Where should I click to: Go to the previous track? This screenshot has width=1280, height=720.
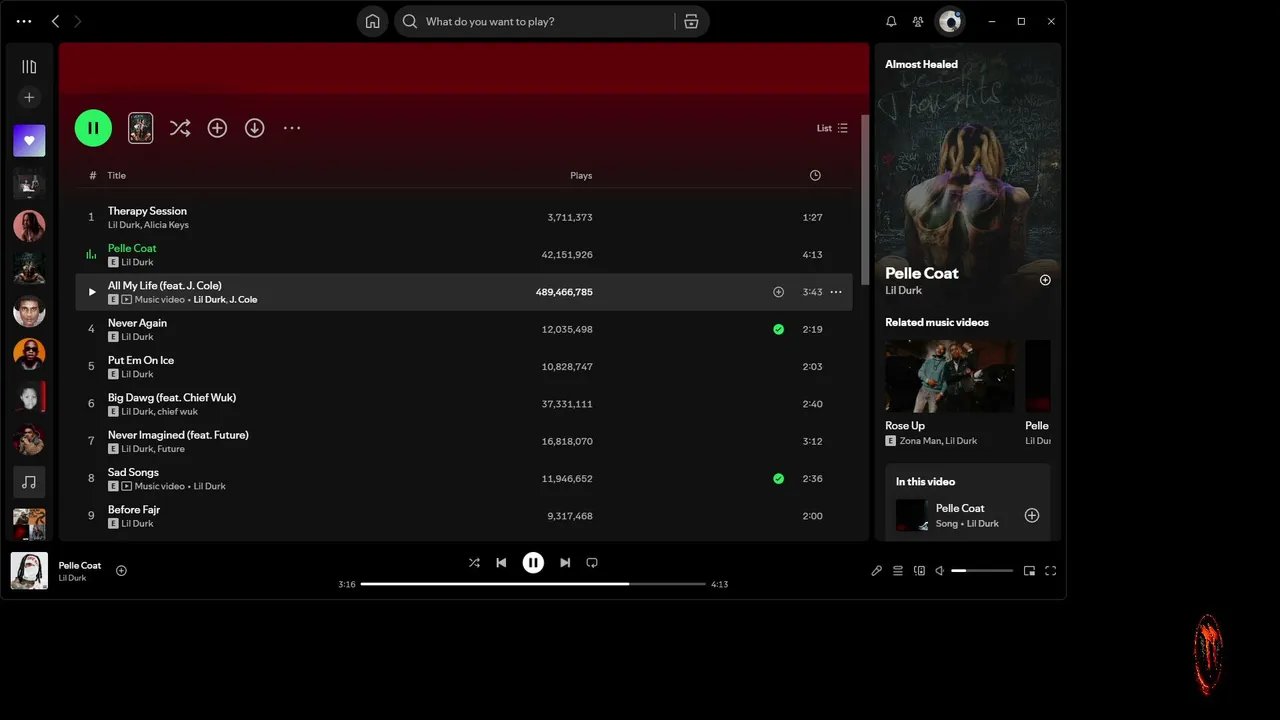coord(501,563)
